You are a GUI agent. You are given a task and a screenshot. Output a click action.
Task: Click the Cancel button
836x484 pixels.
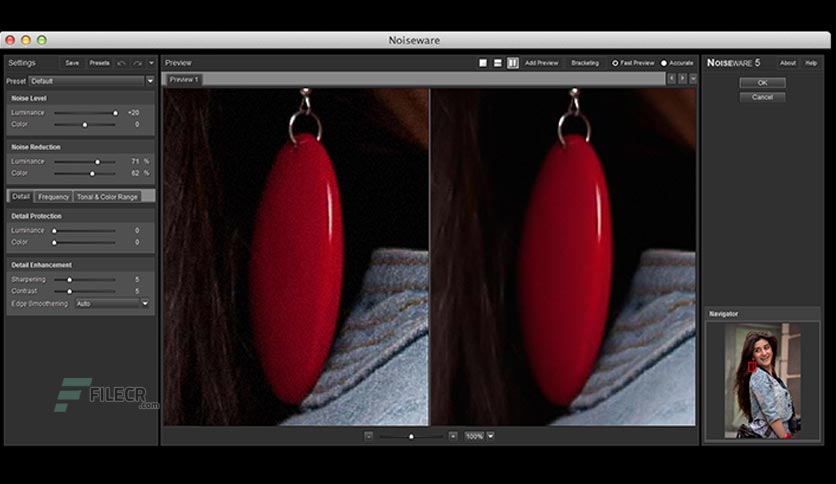762,97
